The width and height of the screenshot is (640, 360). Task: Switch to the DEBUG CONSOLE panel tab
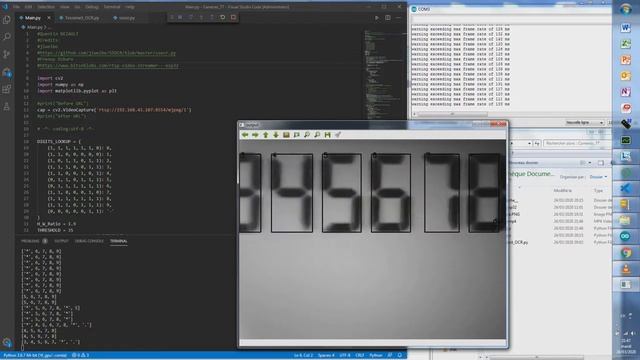click(89, 241)
